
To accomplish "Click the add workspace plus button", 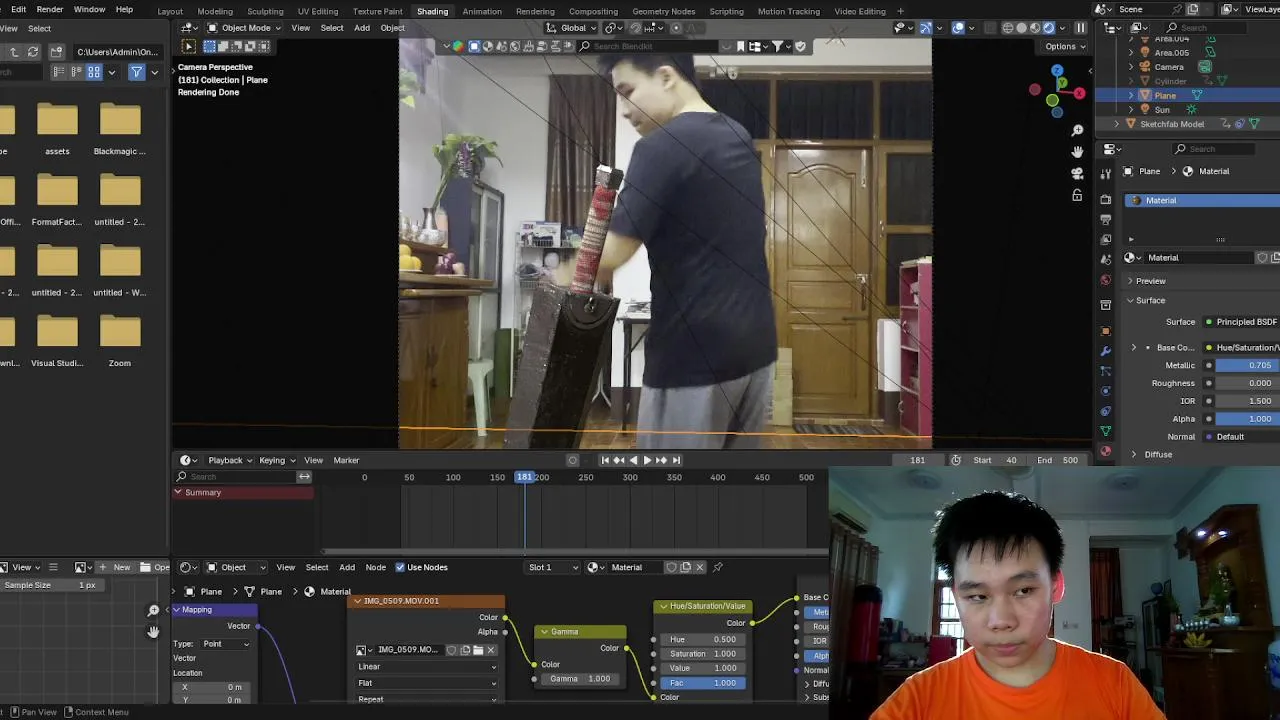I will pos(900,11).
